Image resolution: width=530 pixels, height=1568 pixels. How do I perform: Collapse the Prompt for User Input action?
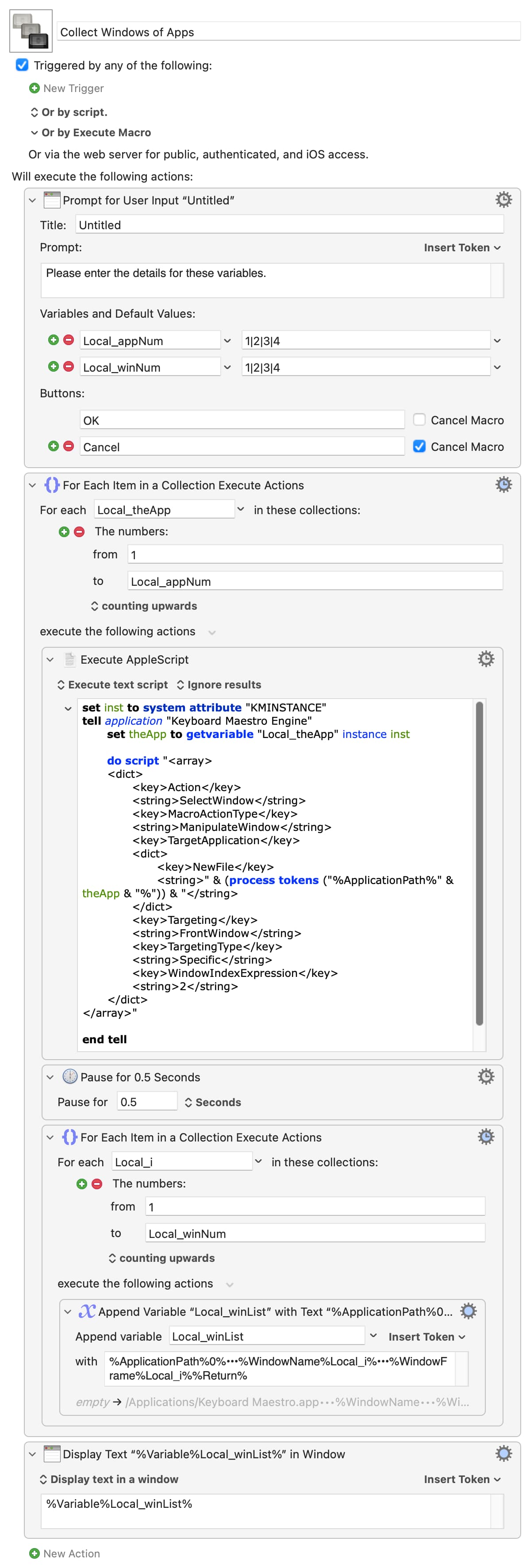[32, 200]
